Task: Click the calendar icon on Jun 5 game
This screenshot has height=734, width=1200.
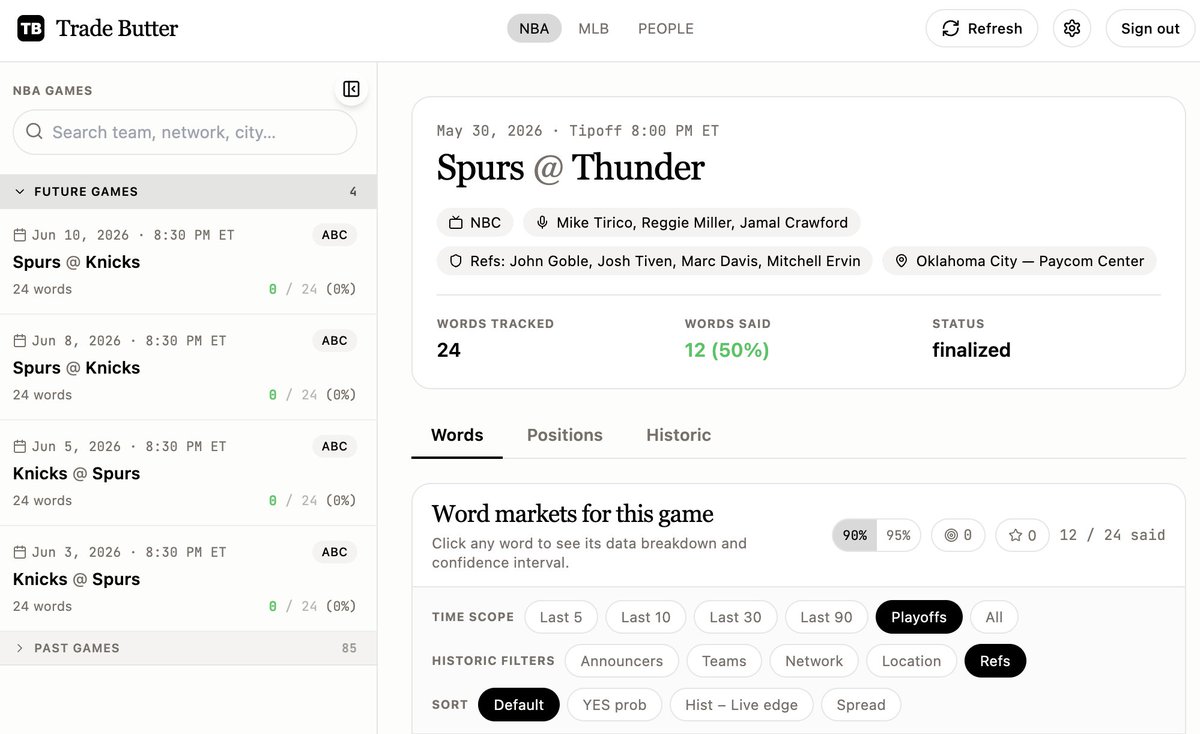Action: coord(20,447)
